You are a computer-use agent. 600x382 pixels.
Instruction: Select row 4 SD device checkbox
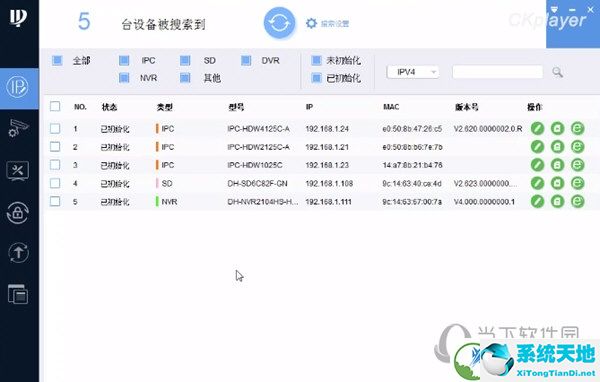coord(55,183)
